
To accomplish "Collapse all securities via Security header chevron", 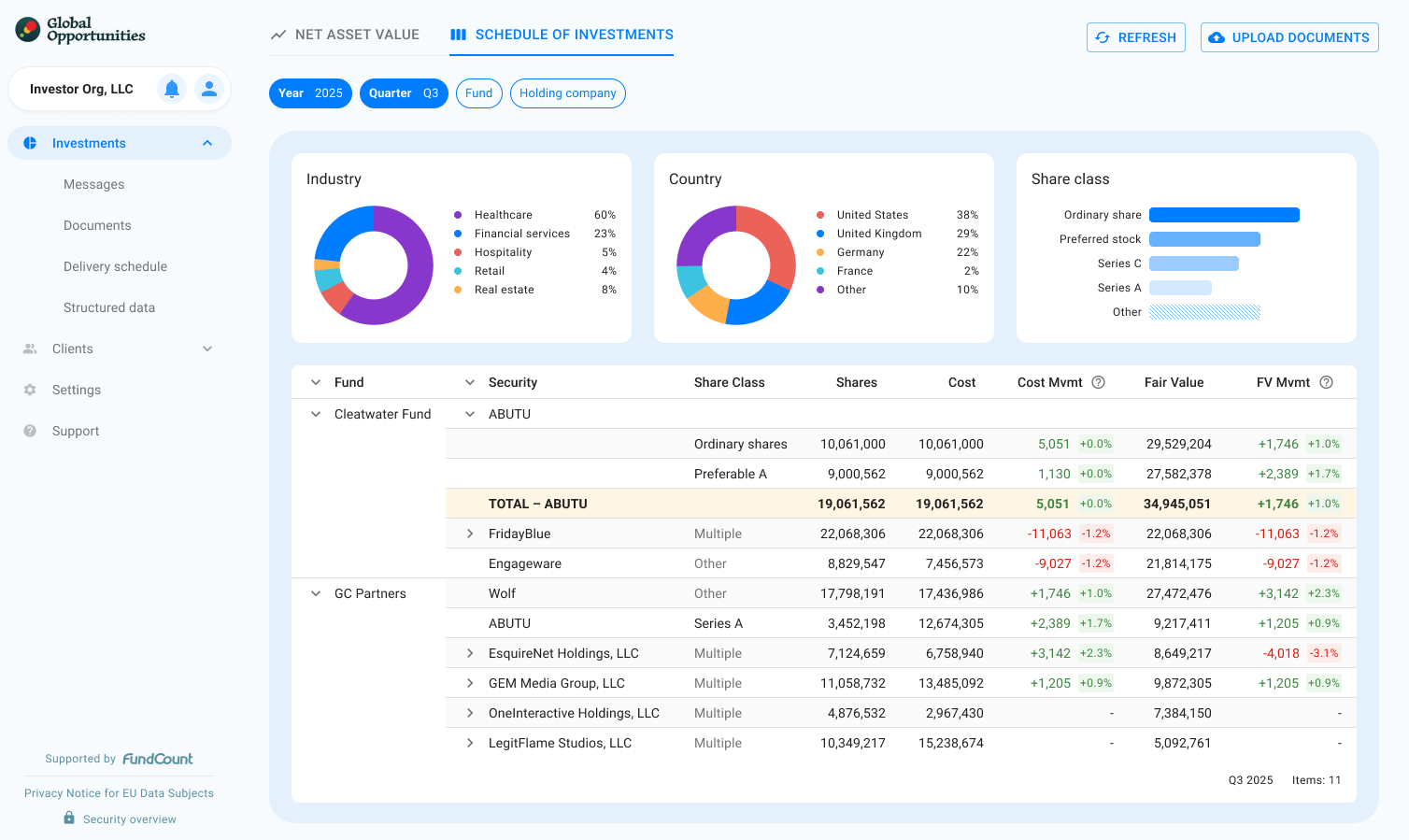I will (470, 382).
